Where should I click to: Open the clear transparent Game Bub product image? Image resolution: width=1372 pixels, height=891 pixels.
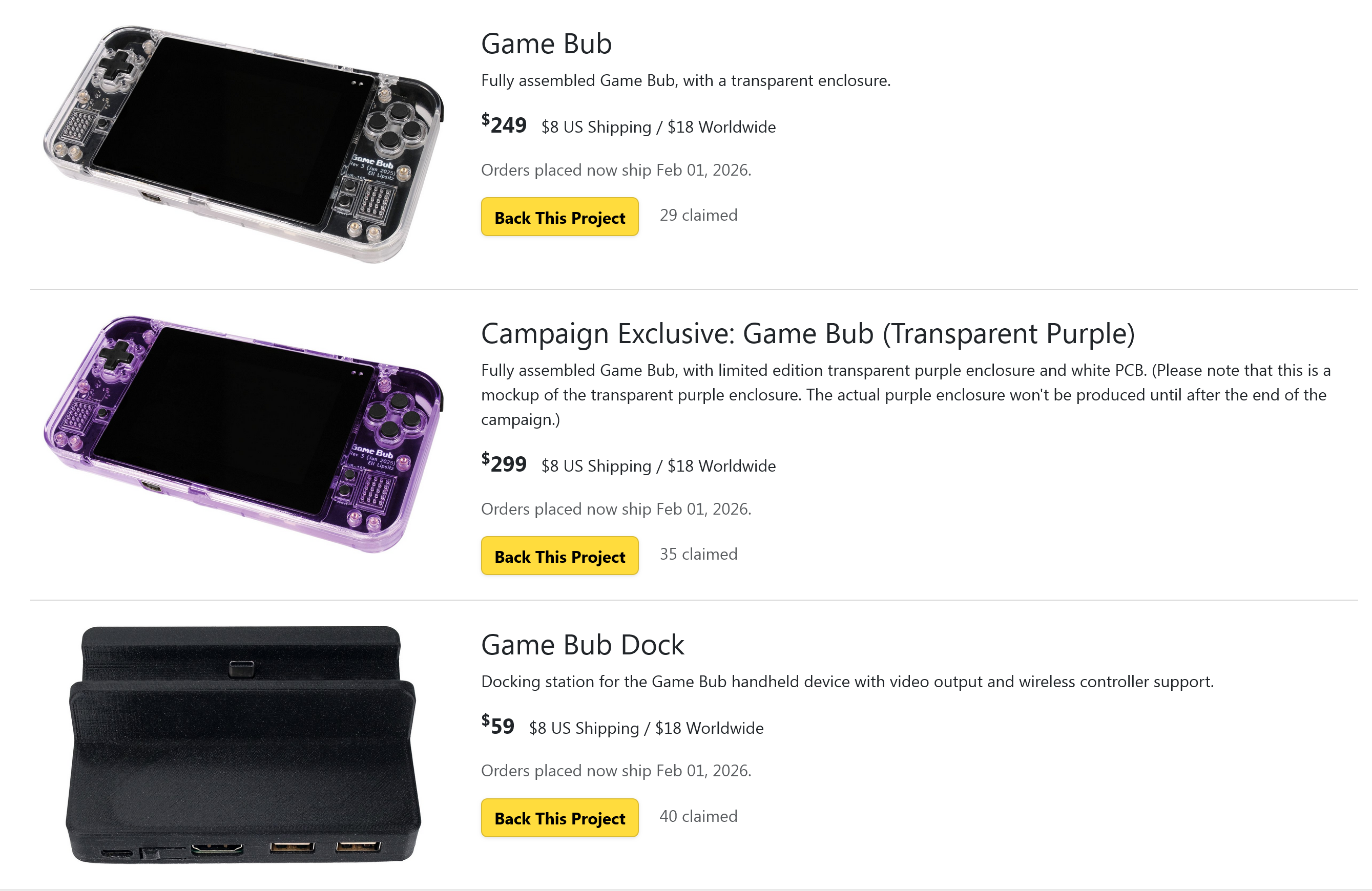point(243,144)
